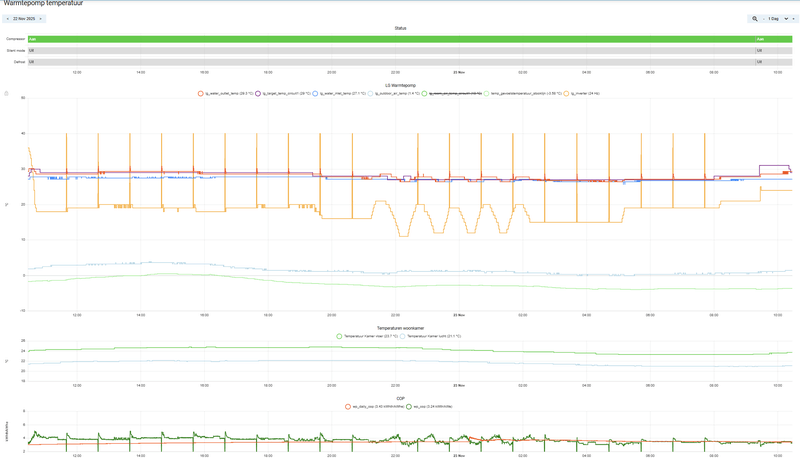The height and width of the screenshot is (459, 800).
Task: Click the Defrost row label
Action: pyautogui.click(x=19, y=62)
